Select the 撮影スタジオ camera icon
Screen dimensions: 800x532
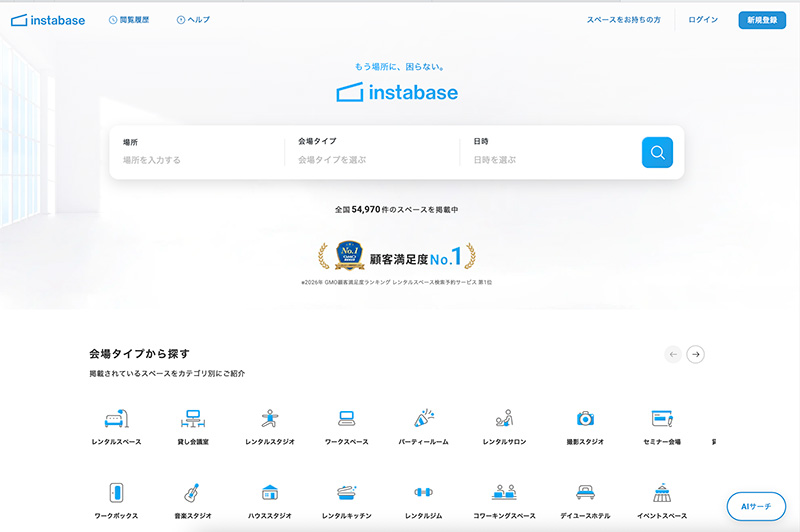[585, 419]
